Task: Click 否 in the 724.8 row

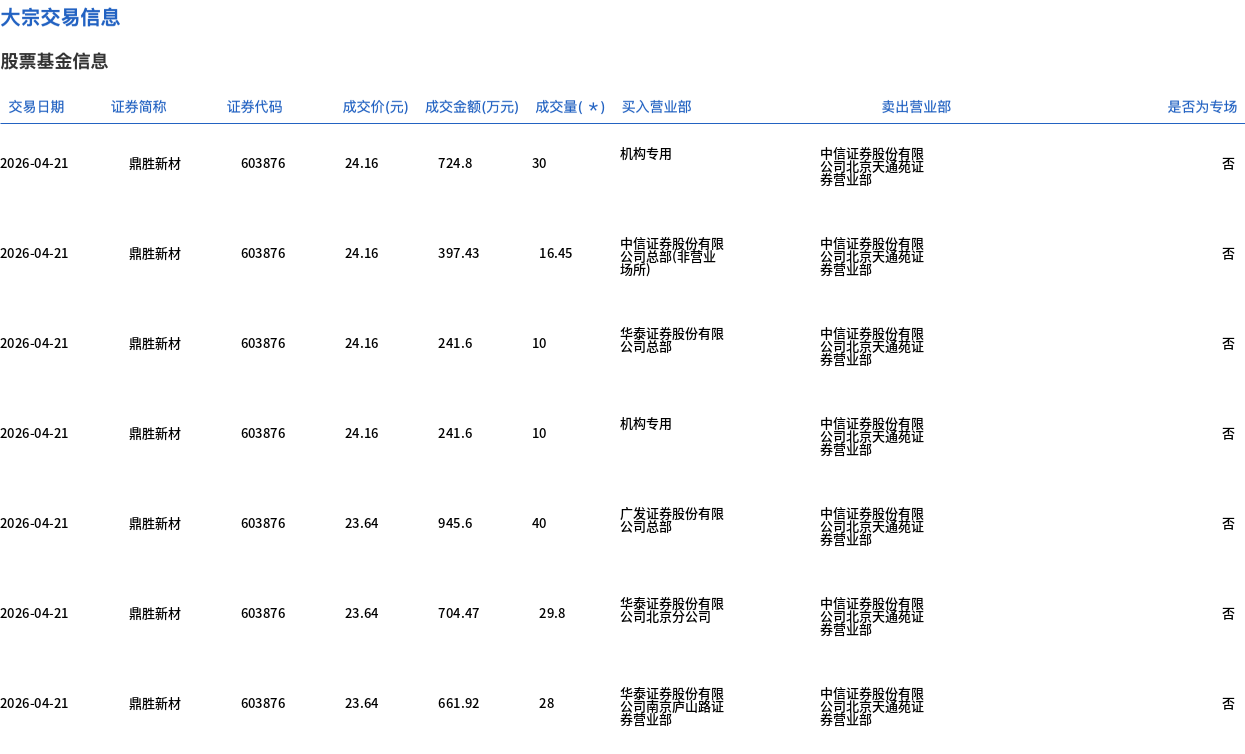Action: point(1228,164)
